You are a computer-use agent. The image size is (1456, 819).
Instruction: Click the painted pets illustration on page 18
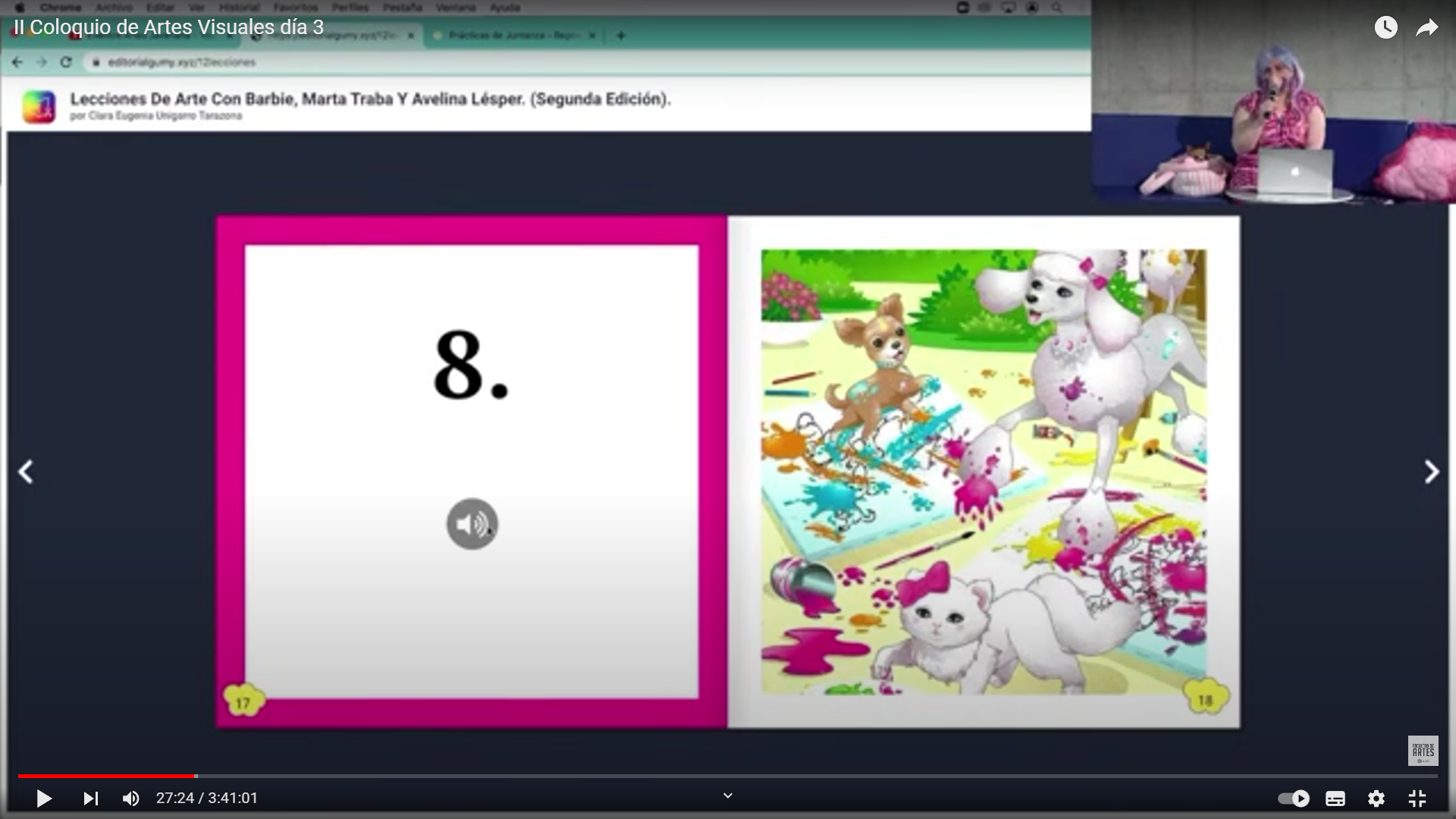pyautogui.click(x=984, y=472)
